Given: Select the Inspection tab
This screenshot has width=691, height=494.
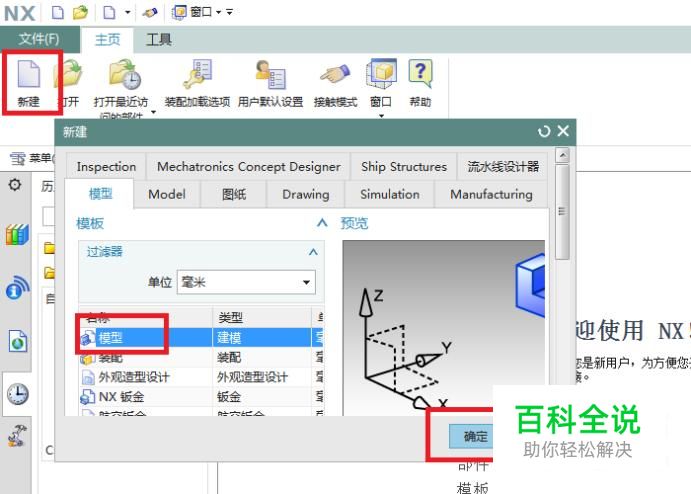Looking at the screenshot, I should pyautogui.click(x=106, y=167).
